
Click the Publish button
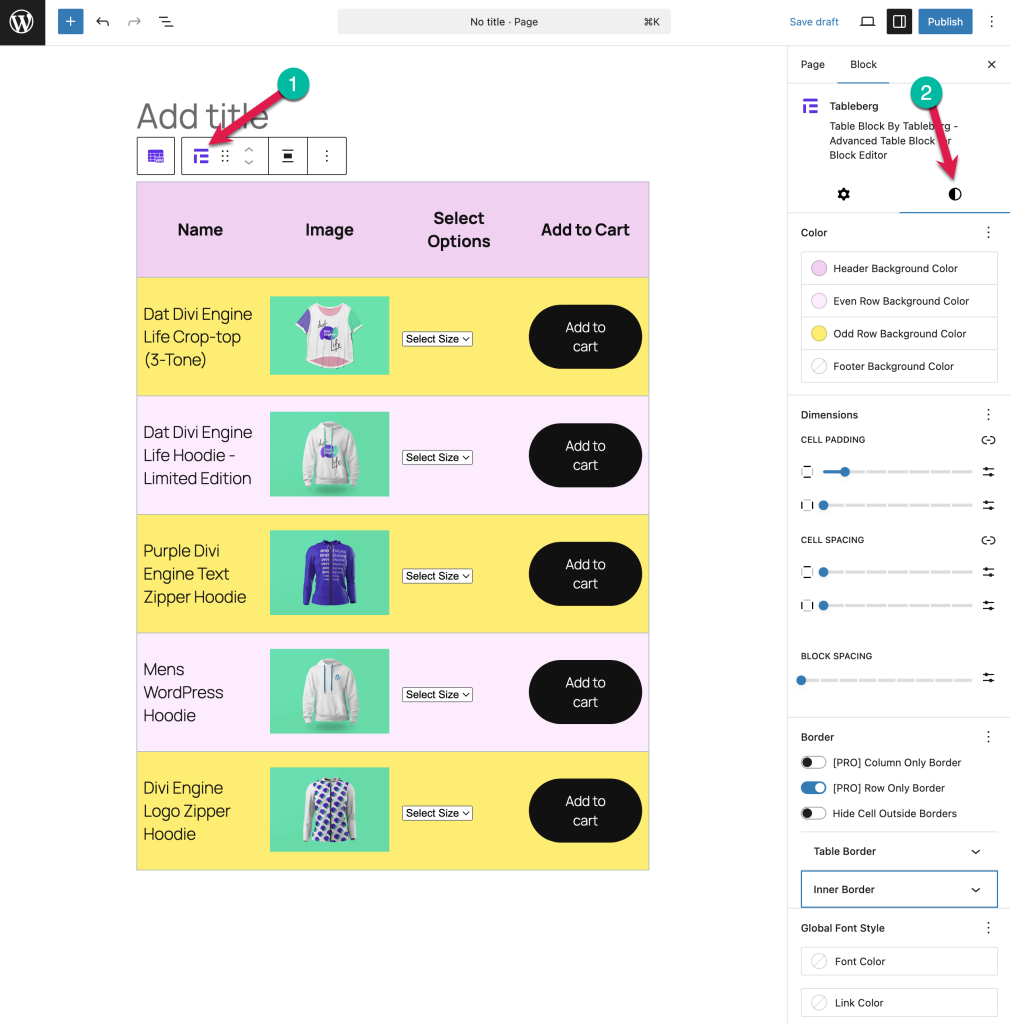click(945, 22)
